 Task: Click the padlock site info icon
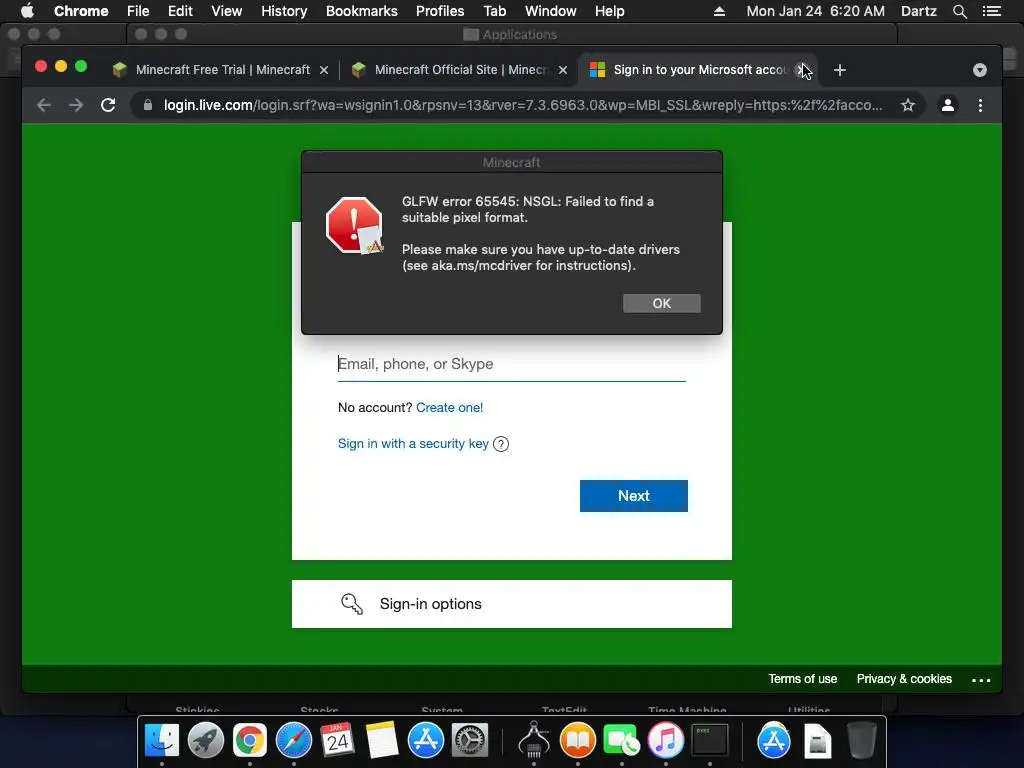pos(148,105)
